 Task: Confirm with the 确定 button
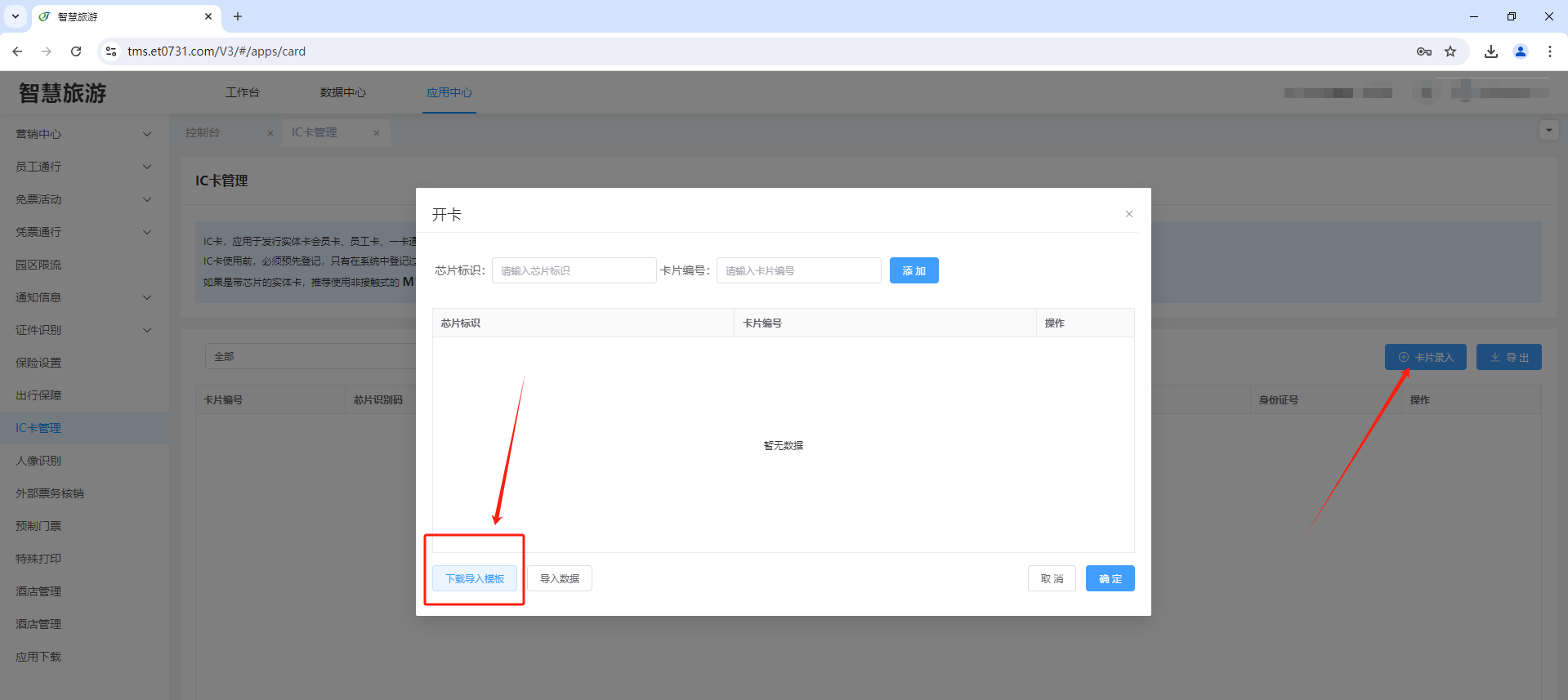[1110, 579]
